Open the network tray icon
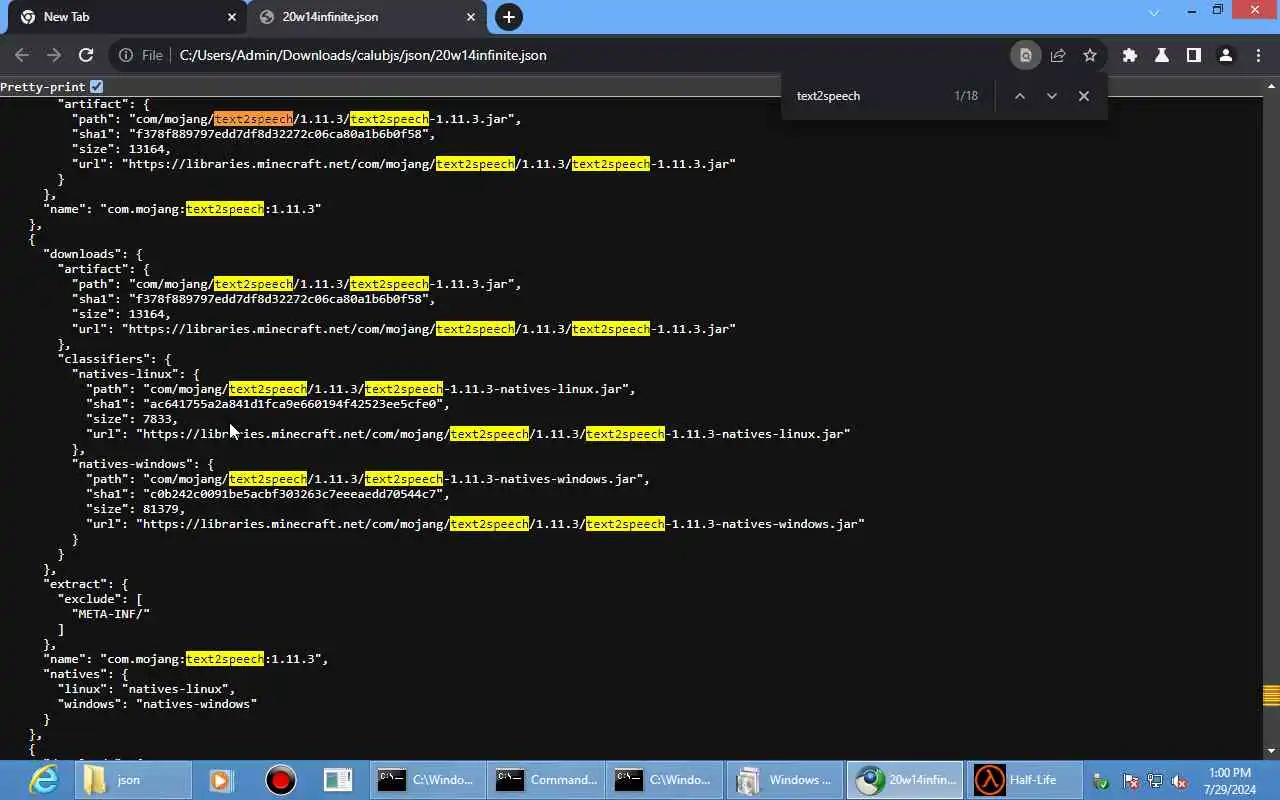This screenshot has height=800, width=1280. click(1155, 781)
